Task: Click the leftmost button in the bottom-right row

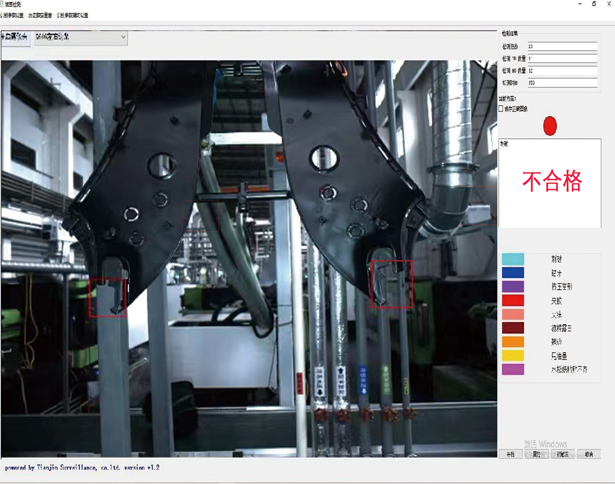Action: point(511,454)
